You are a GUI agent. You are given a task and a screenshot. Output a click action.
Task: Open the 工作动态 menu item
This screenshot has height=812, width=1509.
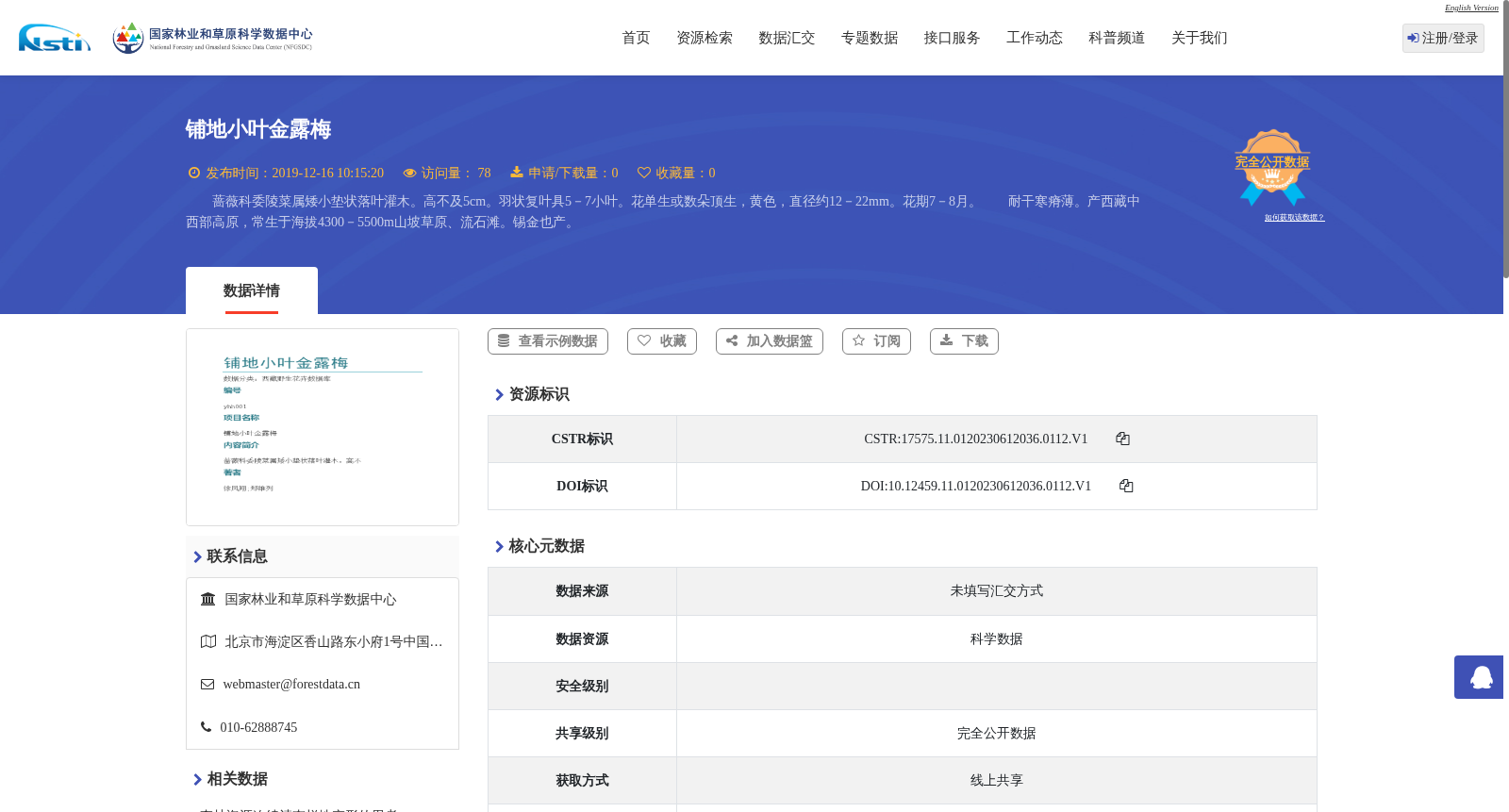point(1035,38)
